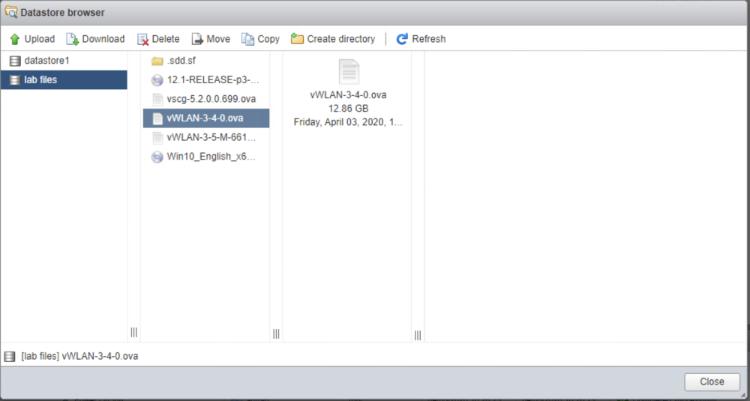Click the large vWLAN-3-4-0.ova document icon
The width and height of the screenshot is (750, 401).
tap(349, 72)
